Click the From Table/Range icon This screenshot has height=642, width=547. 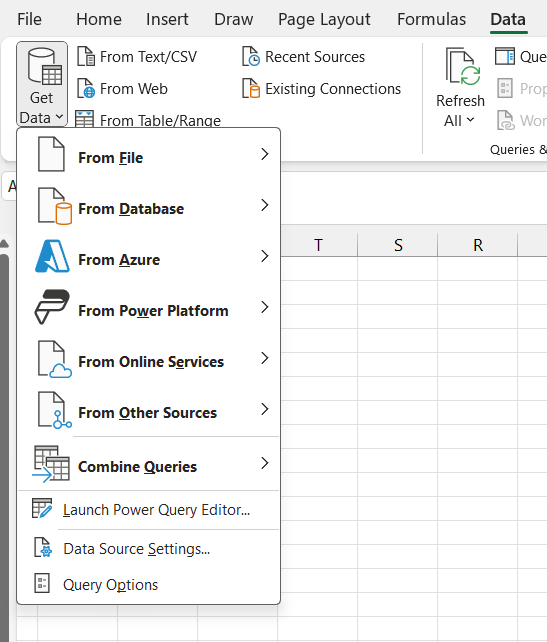point(85,119)
